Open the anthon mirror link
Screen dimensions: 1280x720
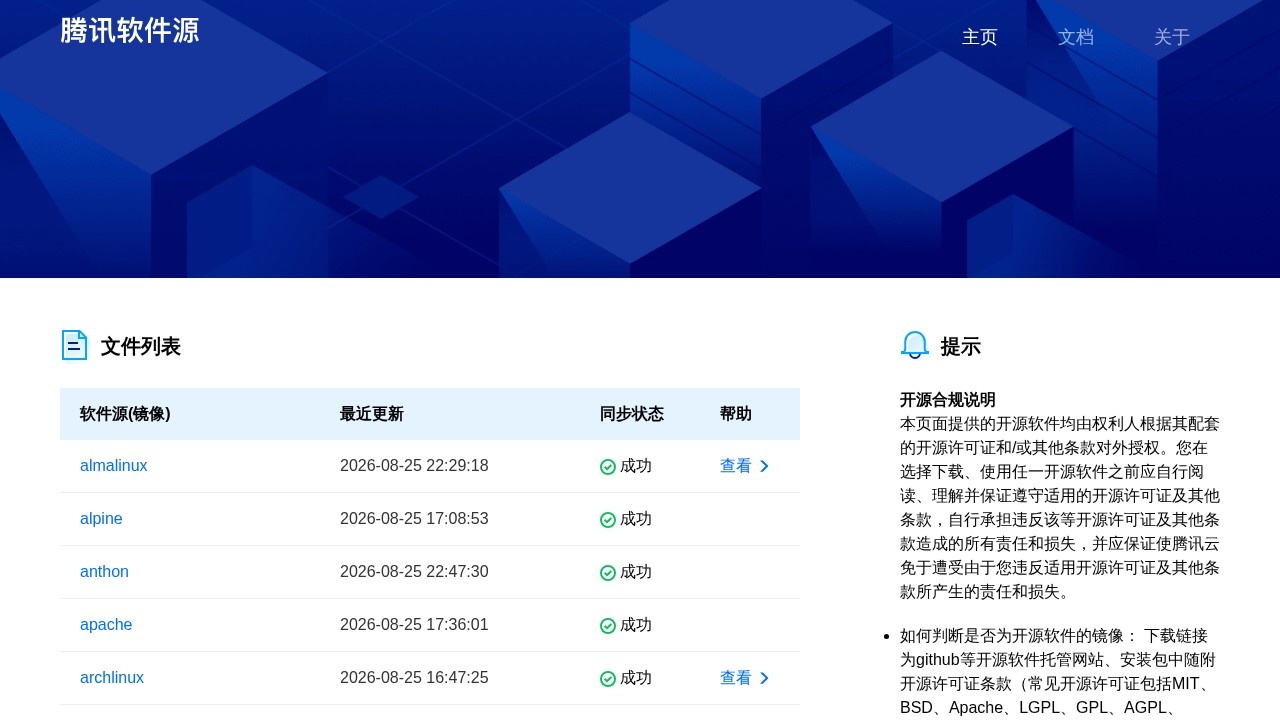pyautogui.click(x=104, y=572)
